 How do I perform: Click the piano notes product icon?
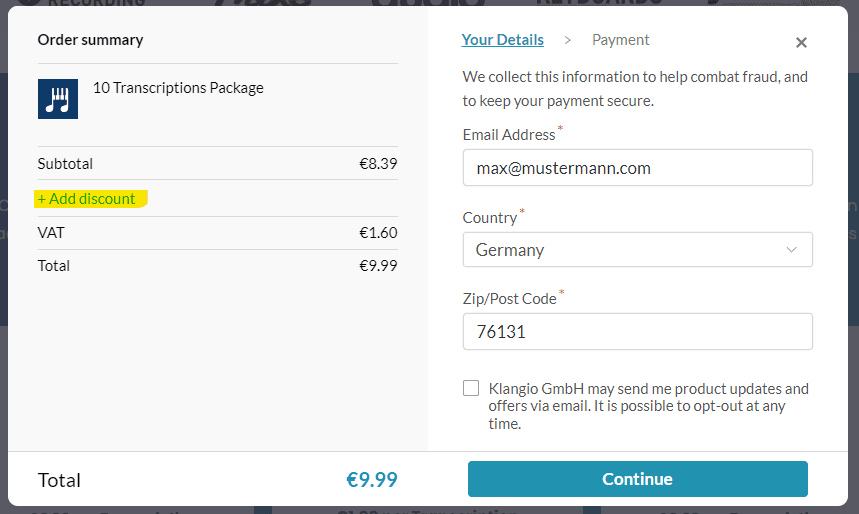point(58,99)
